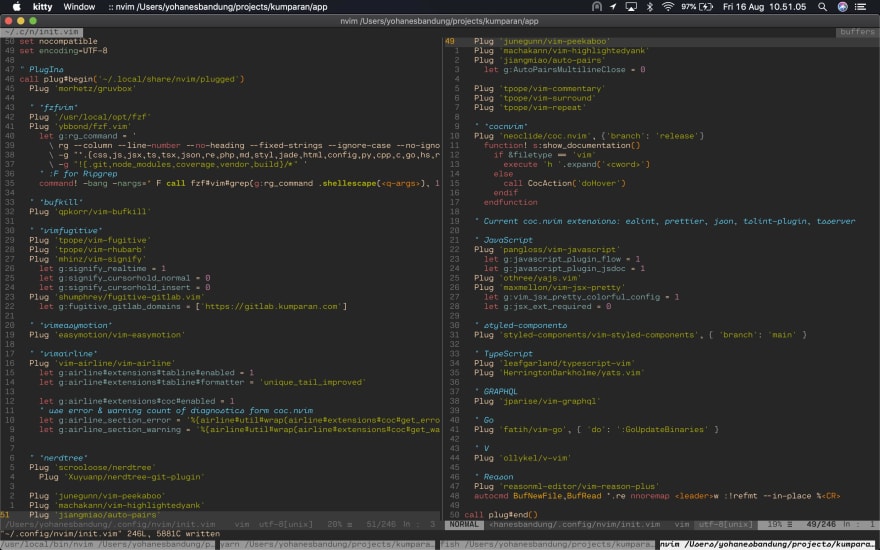Click the 51/246 line counter in left statusline
Image resolution: width=880 pixels, height=550 pixels.
pyautogui.click(x=381, y=524)
